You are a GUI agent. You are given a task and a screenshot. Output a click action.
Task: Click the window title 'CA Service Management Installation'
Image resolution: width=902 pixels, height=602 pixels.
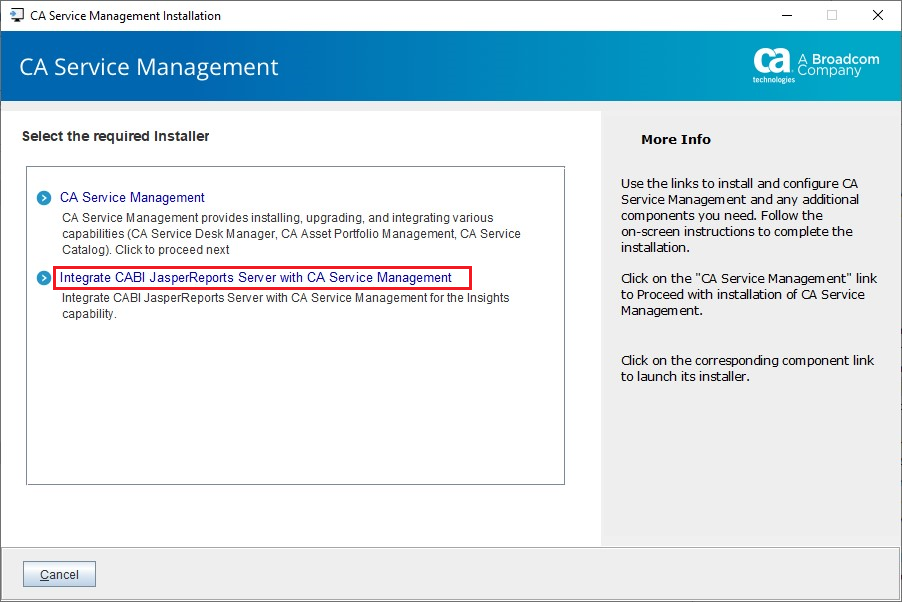click(125, 16)
